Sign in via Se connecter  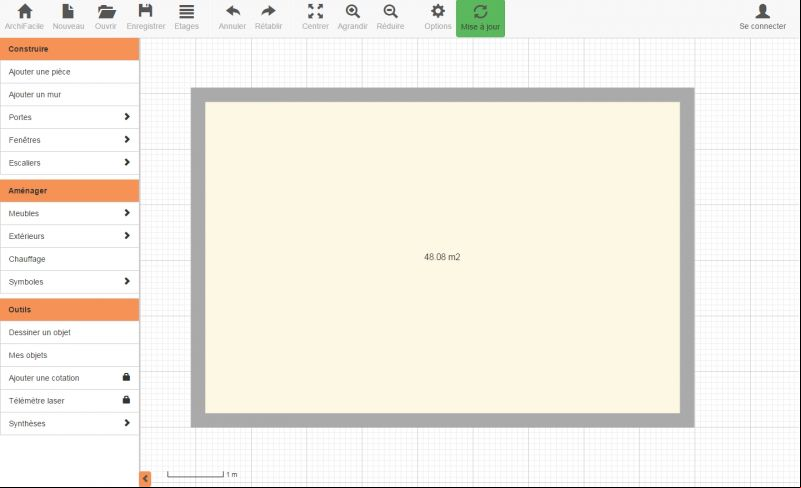pyautogui.click(x=762, y=17)
